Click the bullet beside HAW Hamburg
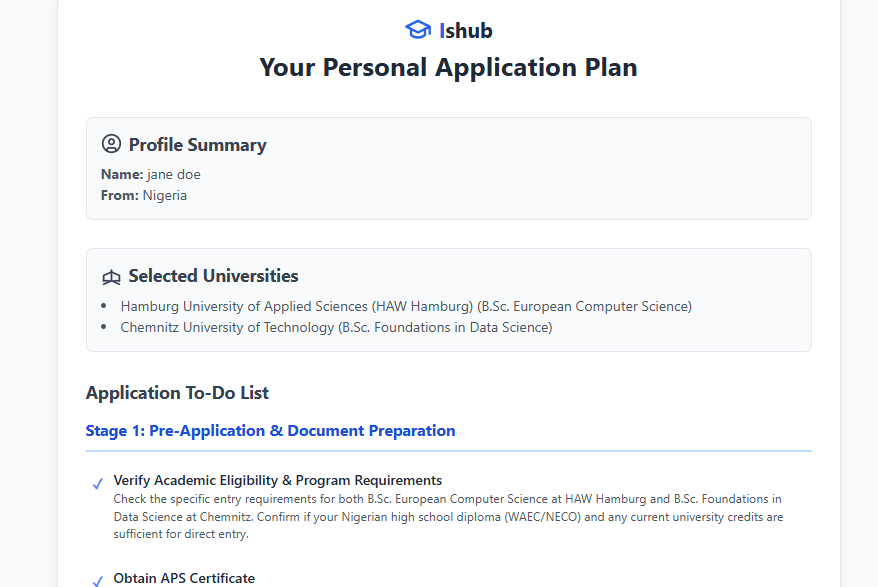 pyautogui.click(x=104, y=306)
